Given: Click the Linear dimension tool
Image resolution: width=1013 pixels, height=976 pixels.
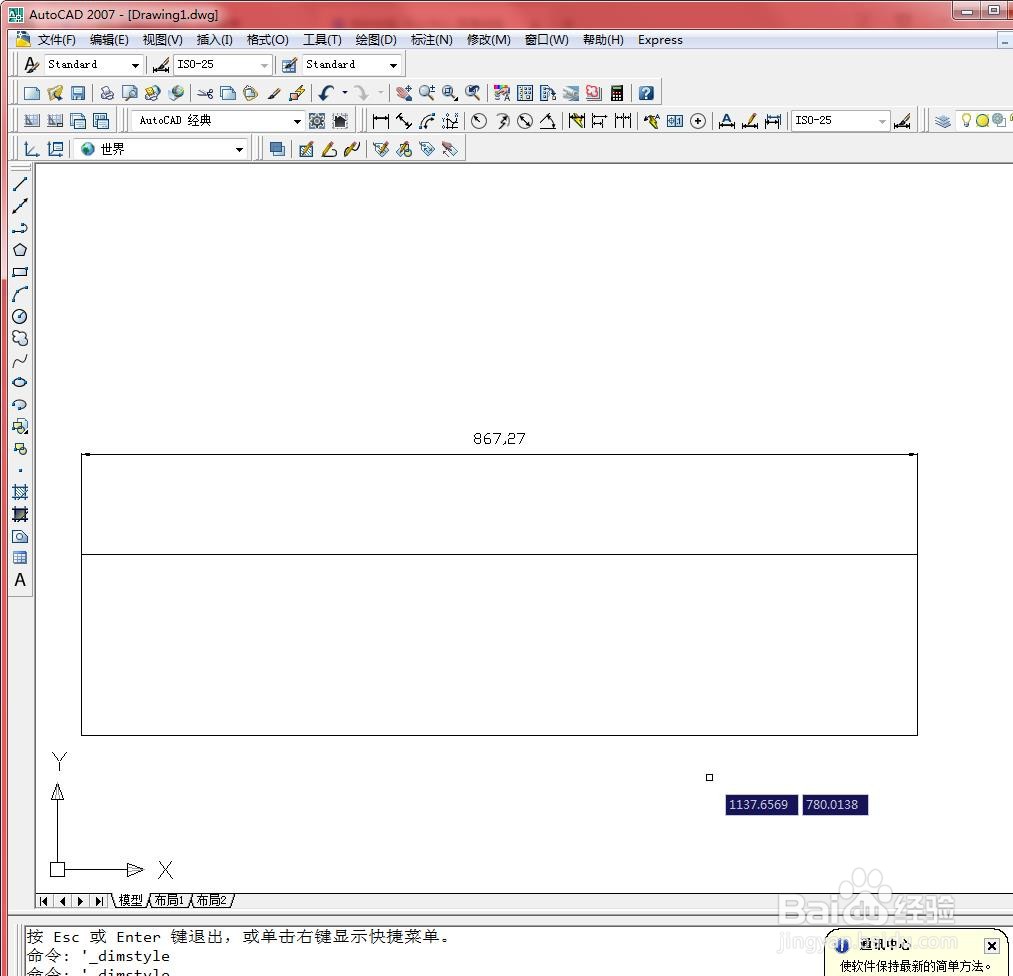Looking at the screenshot, I should click(381, 121).
